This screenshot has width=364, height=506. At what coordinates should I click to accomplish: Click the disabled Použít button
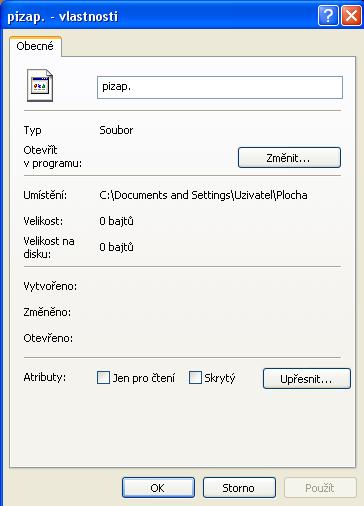(x=320, y=488)
